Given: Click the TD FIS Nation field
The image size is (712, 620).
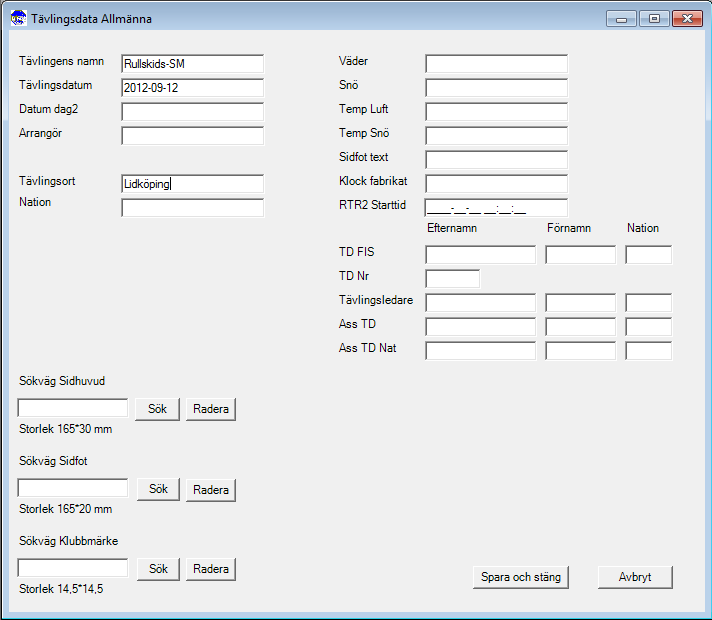Looking at the screenshot, I should (x=648, y=255).
